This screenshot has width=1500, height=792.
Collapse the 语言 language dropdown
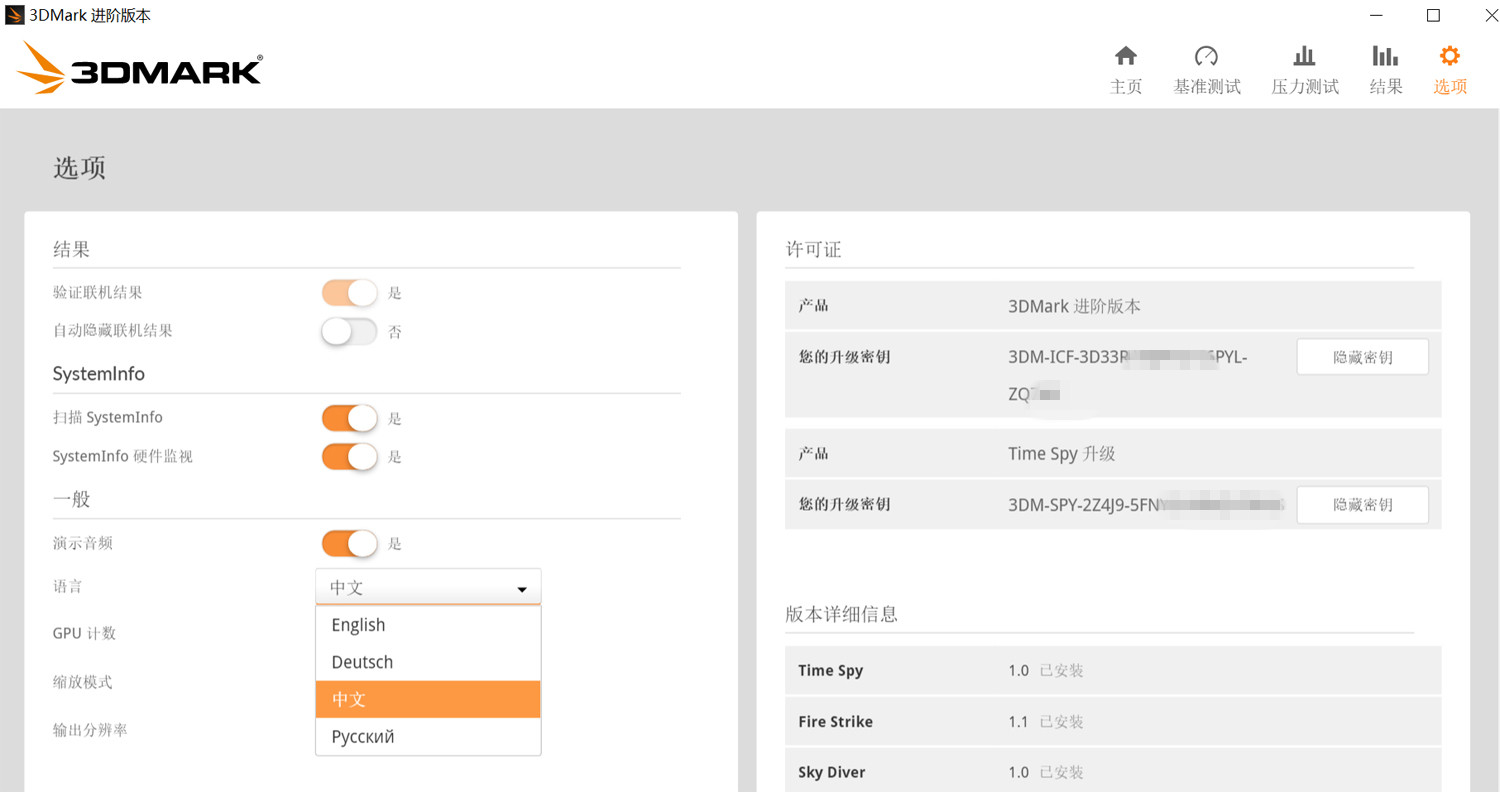tap(428, 587)
